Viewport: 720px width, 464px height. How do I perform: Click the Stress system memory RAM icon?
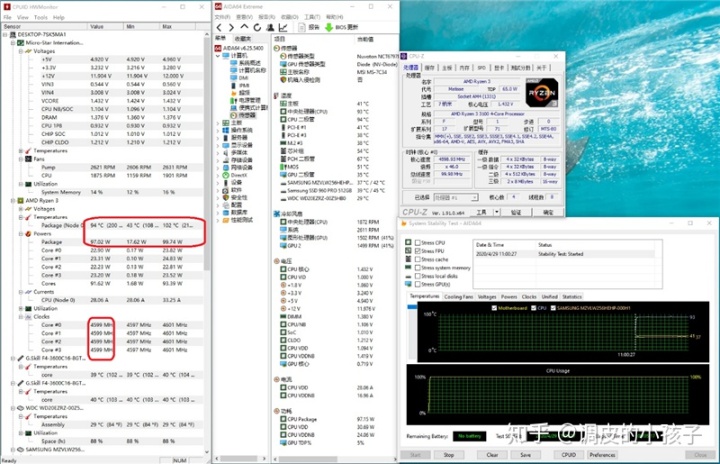coord(408,267)
